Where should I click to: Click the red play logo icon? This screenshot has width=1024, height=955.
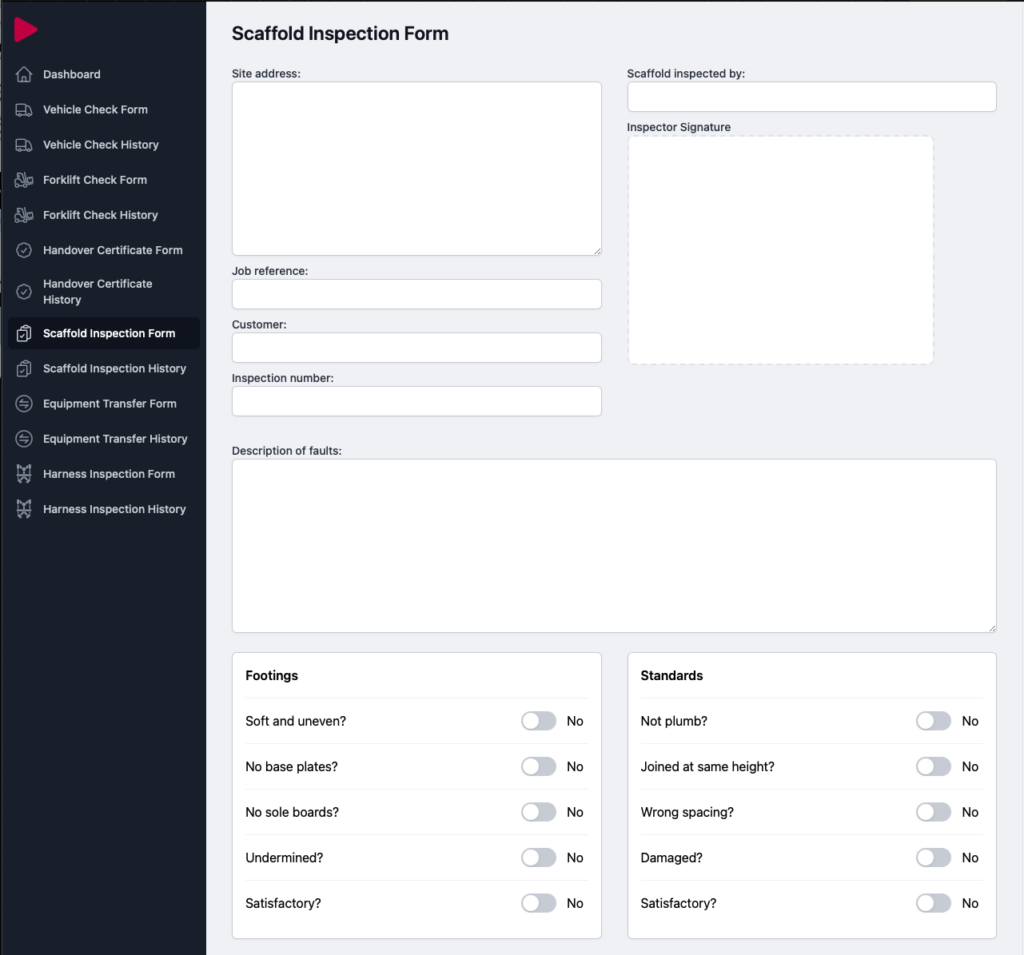[25, 30]
